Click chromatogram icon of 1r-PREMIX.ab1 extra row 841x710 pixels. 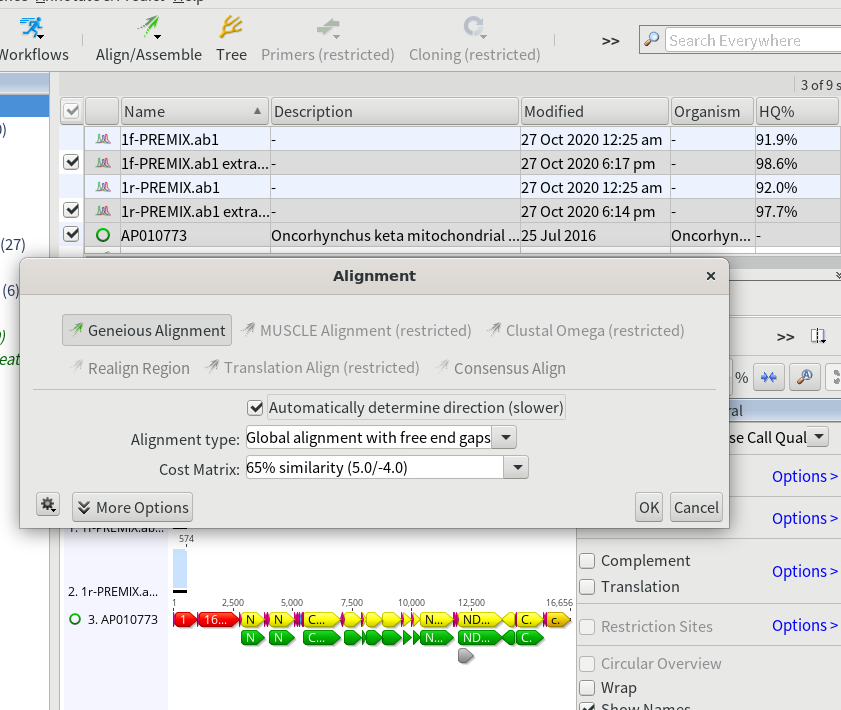pyautogui.click(x=103, y=211)
